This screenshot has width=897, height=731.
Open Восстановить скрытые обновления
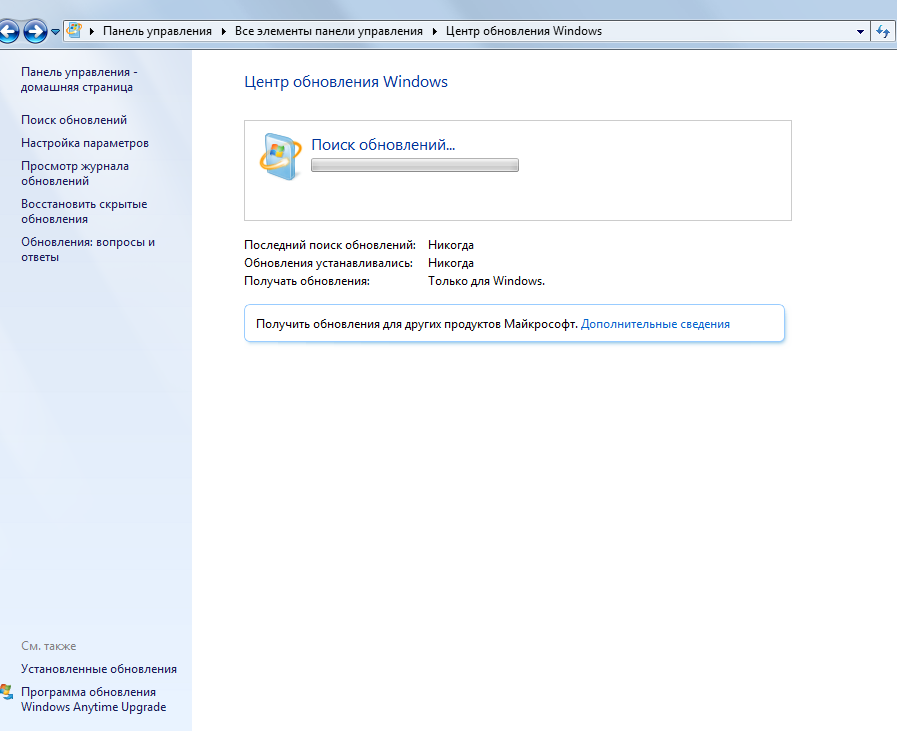pyautogui.click(x=84, y=212)
